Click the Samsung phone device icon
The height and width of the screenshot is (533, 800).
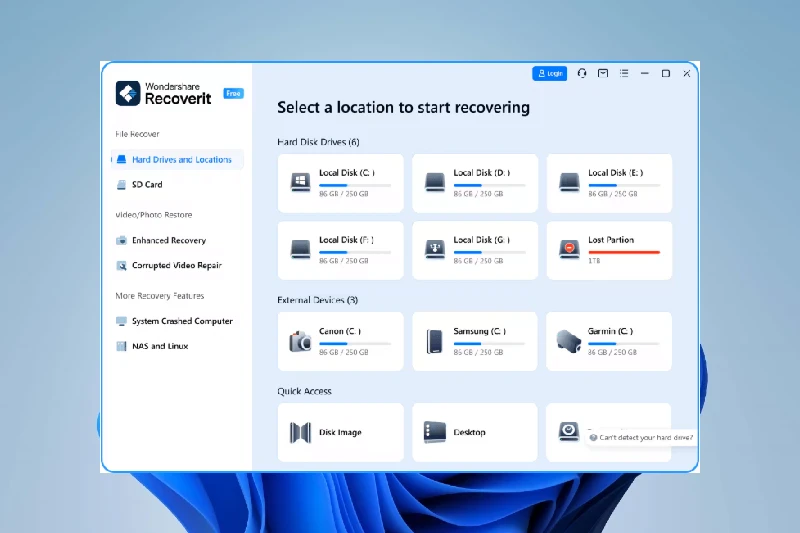[x=434, y=340]
